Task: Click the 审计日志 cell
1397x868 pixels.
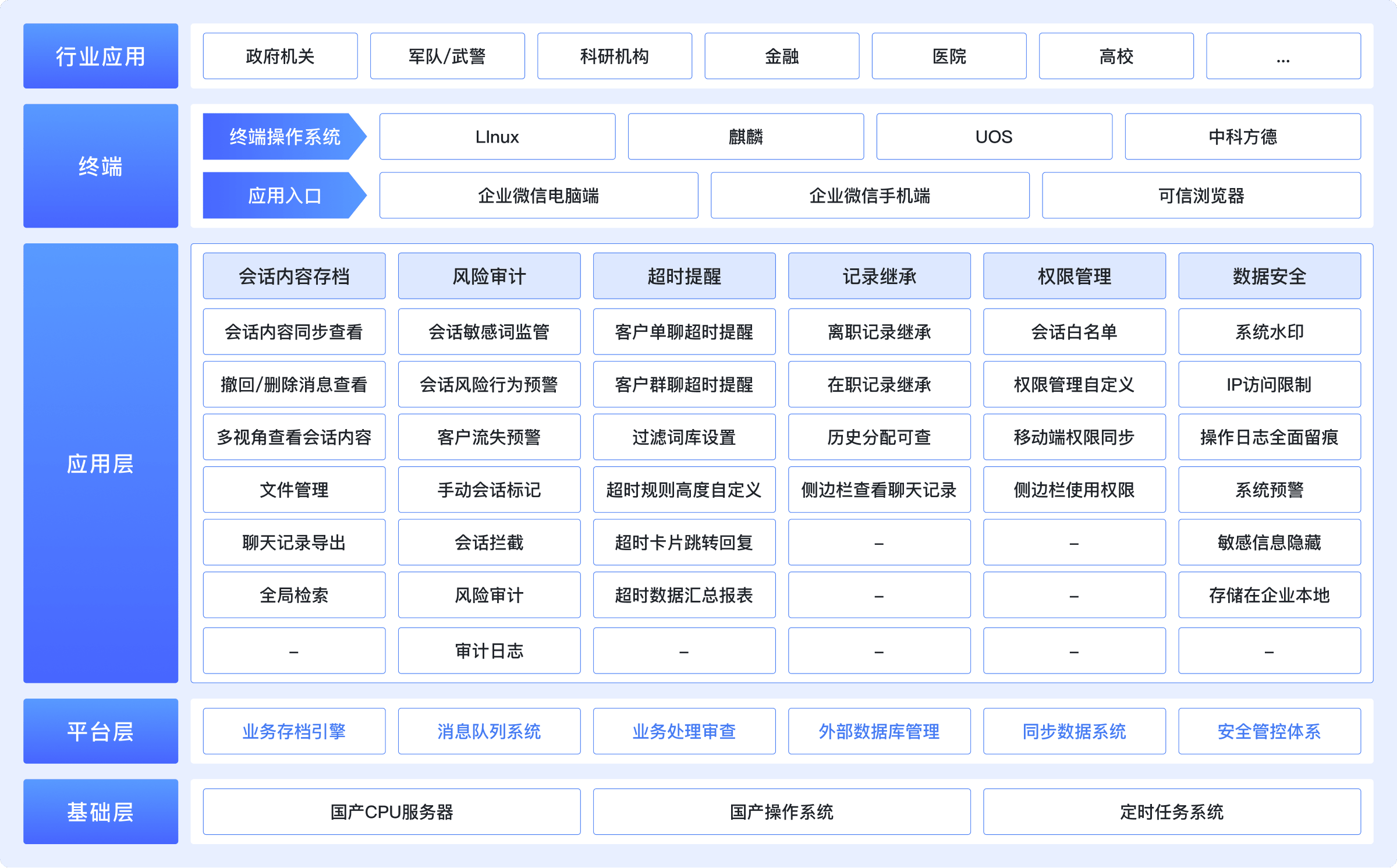Action: point(489,651)
